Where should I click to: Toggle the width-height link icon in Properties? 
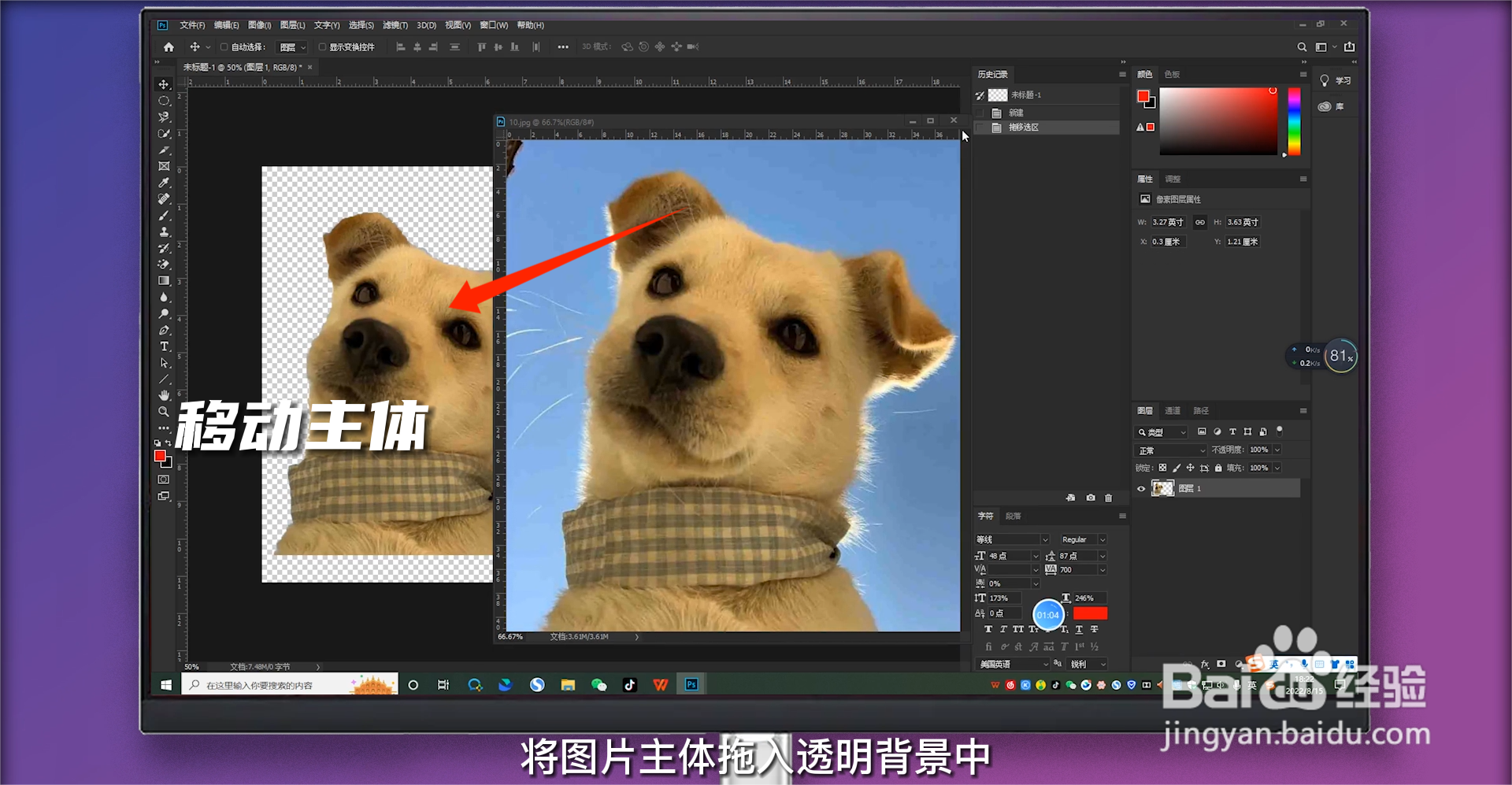(x=1199, y=223)
